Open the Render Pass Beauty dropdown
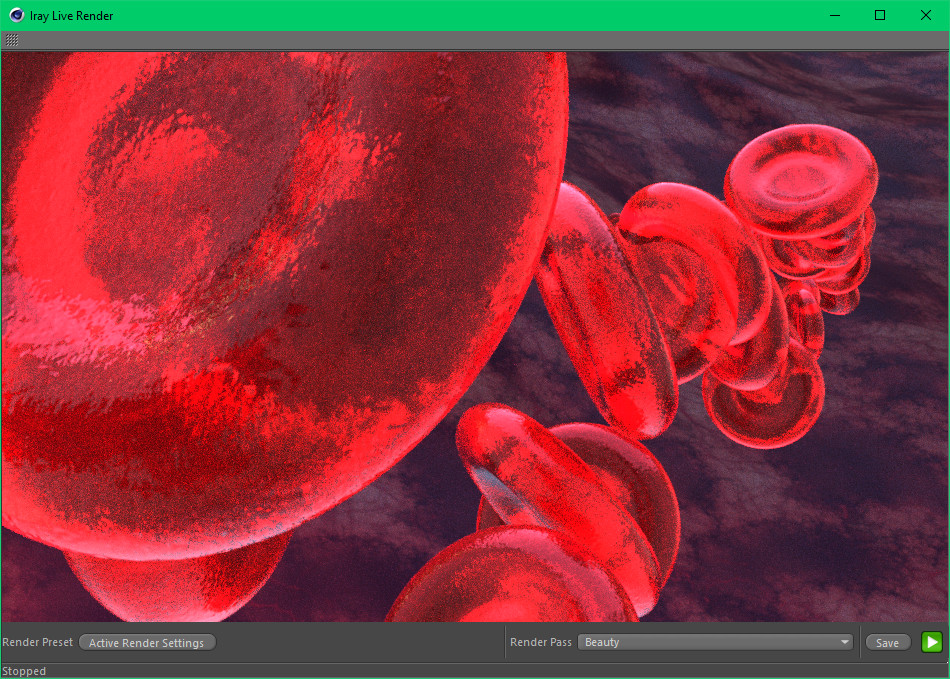The width and height of the screenshot is (950, 679). [715, 642]
